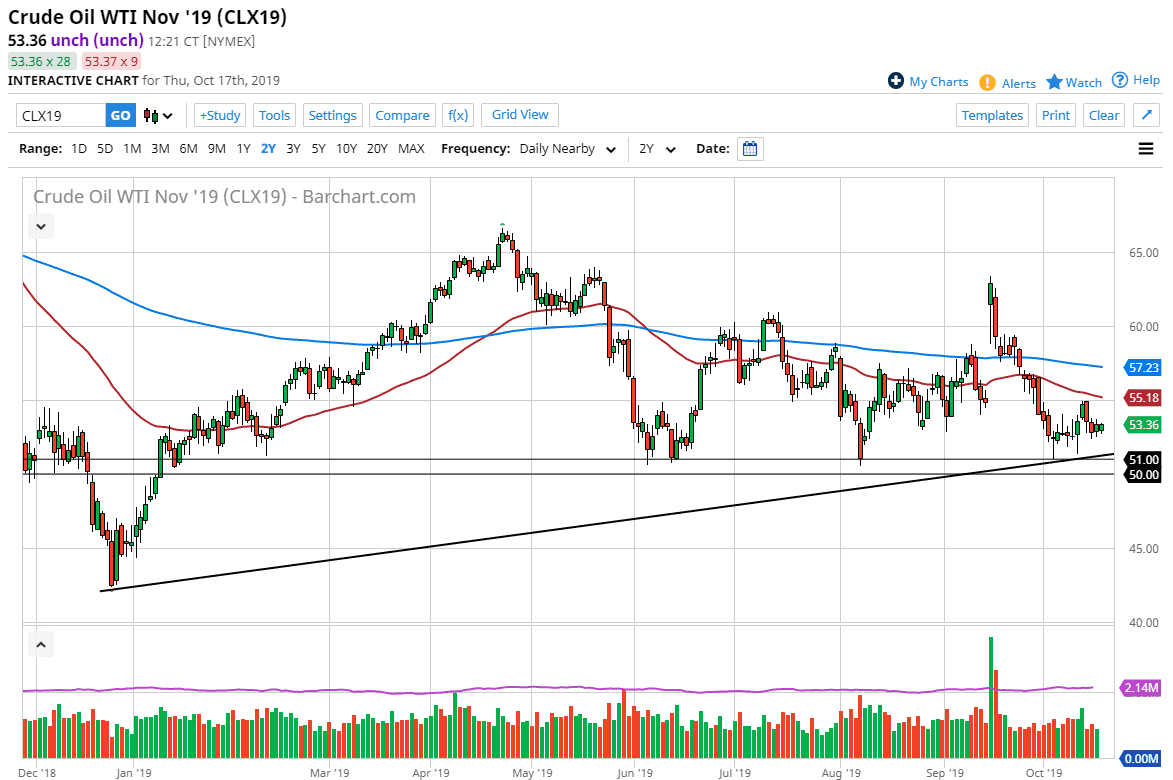Collapse the volume panel with its chevron
This screenshot has height=780, width=1173.
(x=41, y=645)
